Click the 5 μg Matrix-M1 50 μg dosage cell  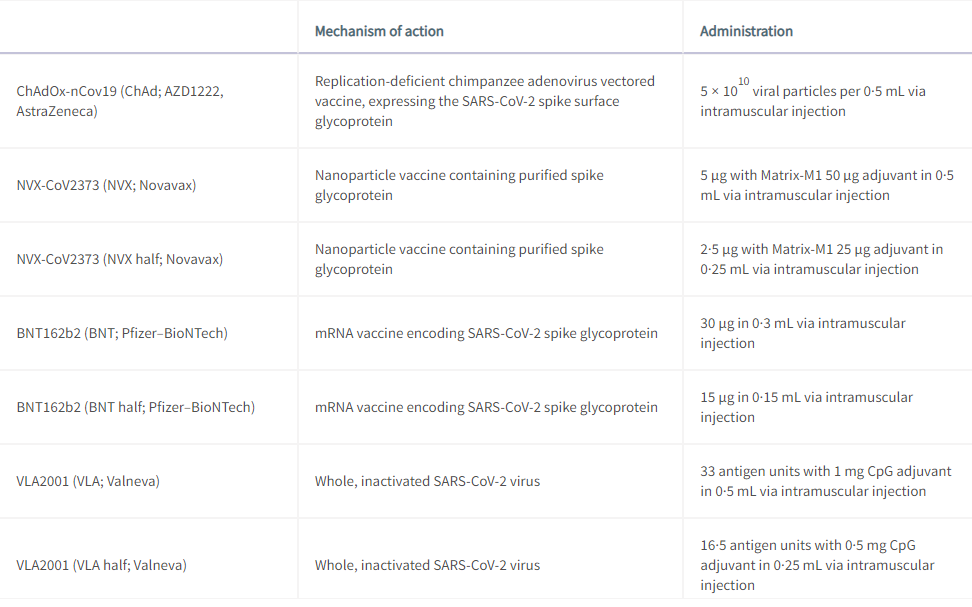point(827,185)
